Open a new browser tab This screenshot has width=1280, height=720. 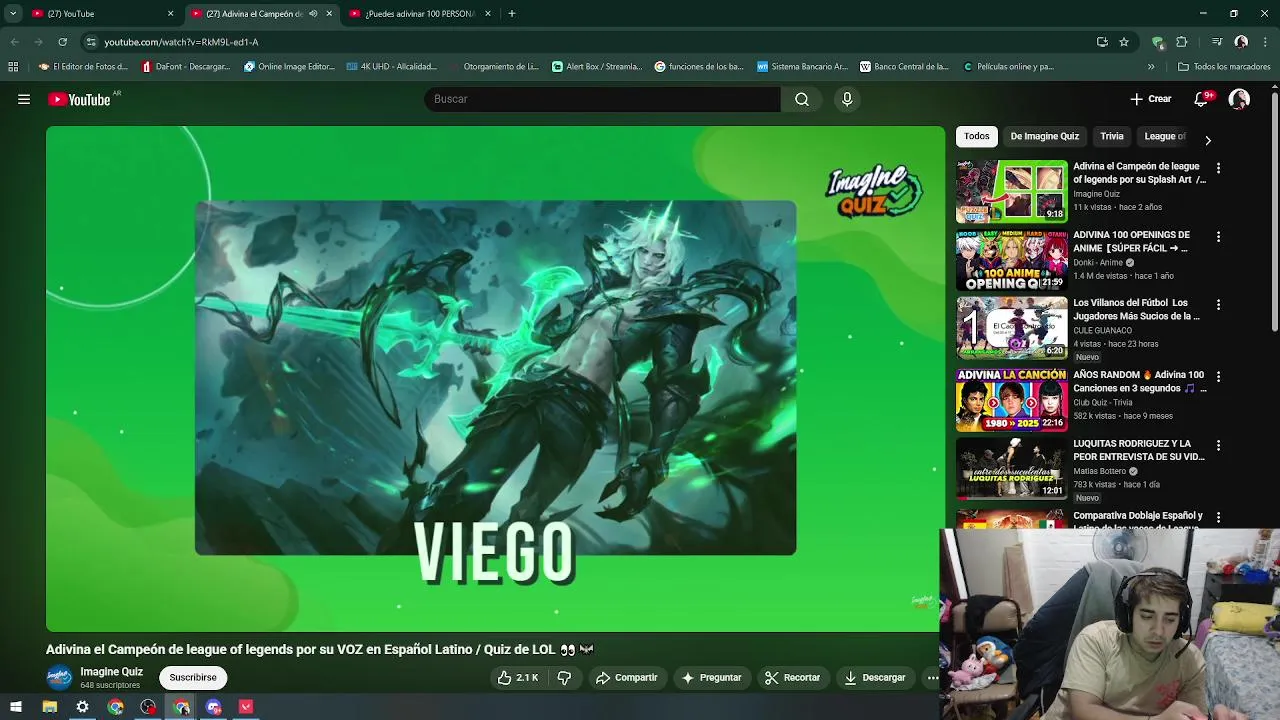(511, 14)
